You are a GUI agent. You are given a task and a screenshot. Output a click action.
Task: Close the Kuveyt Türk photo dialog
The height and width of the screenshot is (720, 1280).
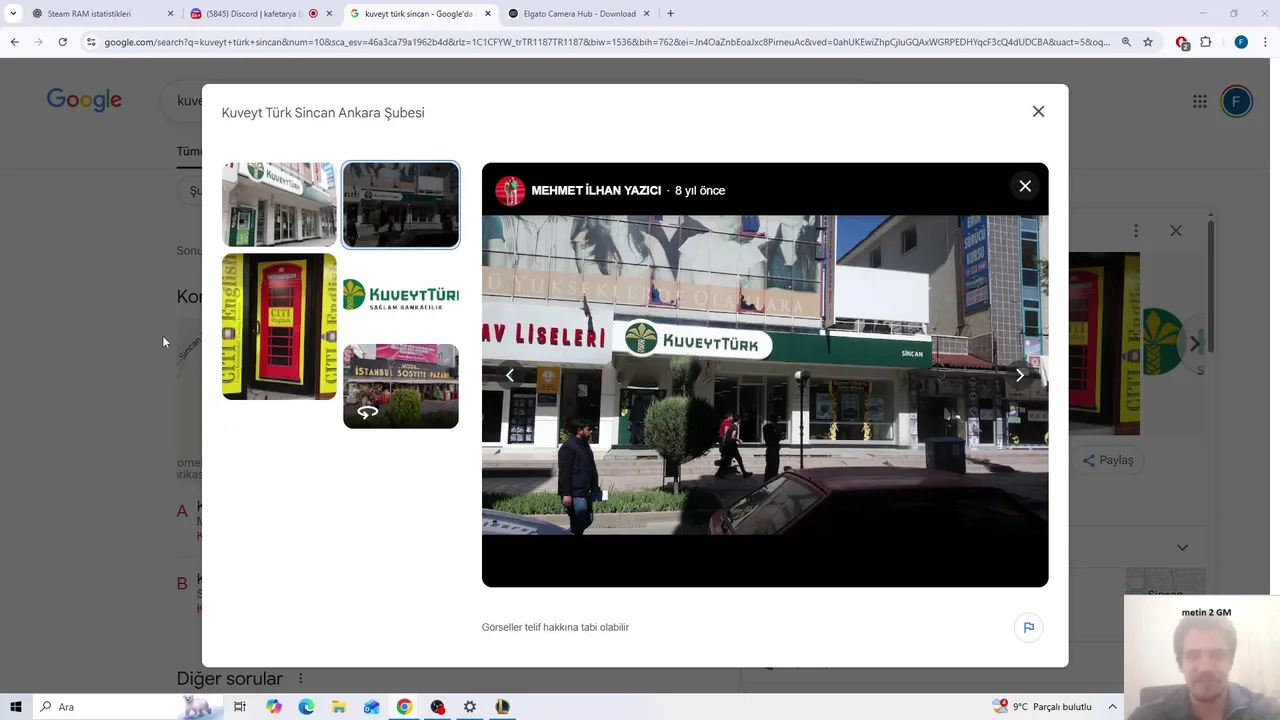coord(1038,112)
